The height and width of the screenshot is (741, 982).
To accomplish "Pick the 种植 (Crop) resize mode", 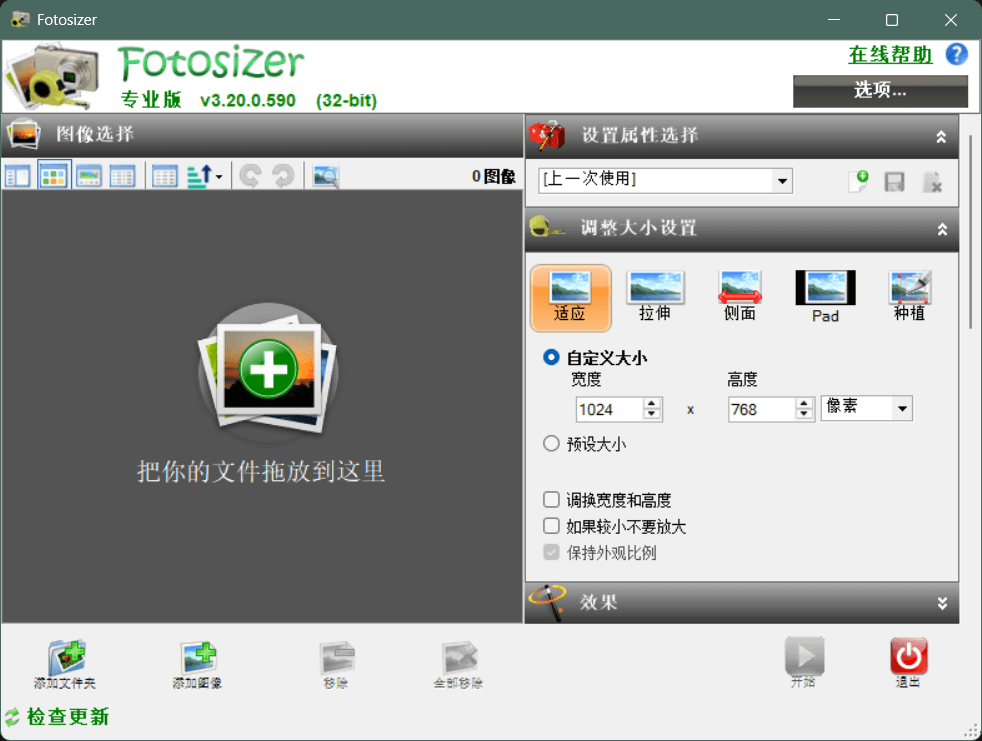I will pyautogui.click(x=909, y=297).
